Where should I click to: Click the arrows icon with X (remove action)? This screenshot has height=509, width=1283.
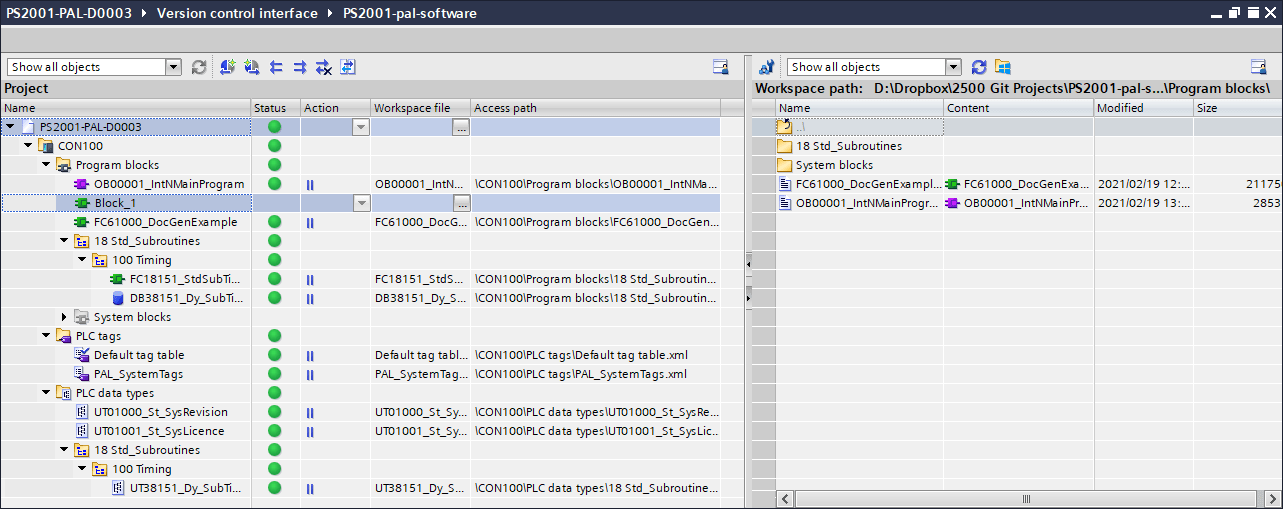[x=323, y=67]
